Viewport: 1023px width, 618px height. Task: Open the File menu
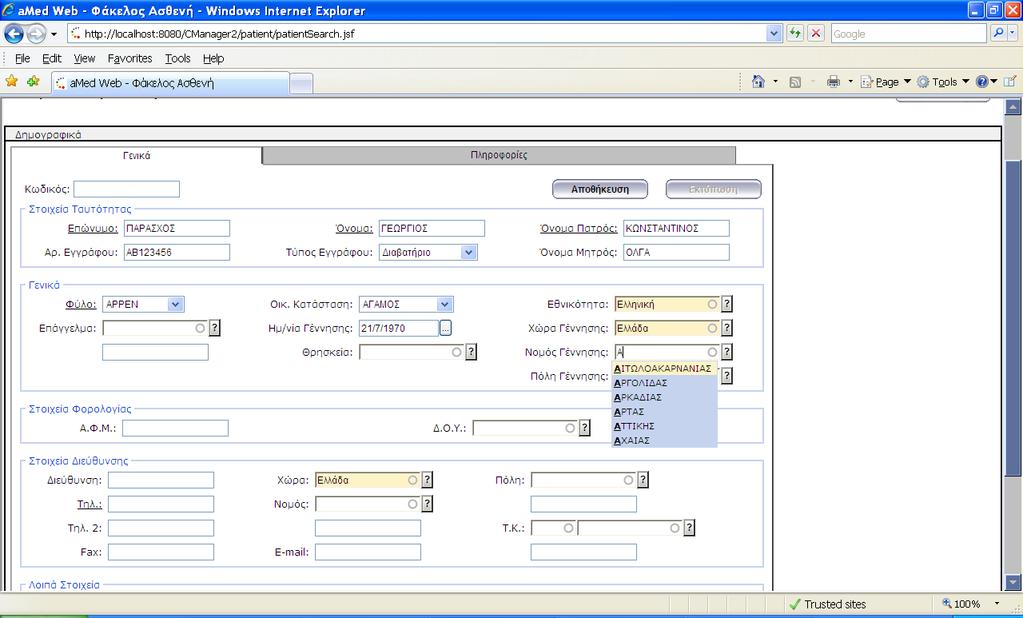[x=22, y=58]
